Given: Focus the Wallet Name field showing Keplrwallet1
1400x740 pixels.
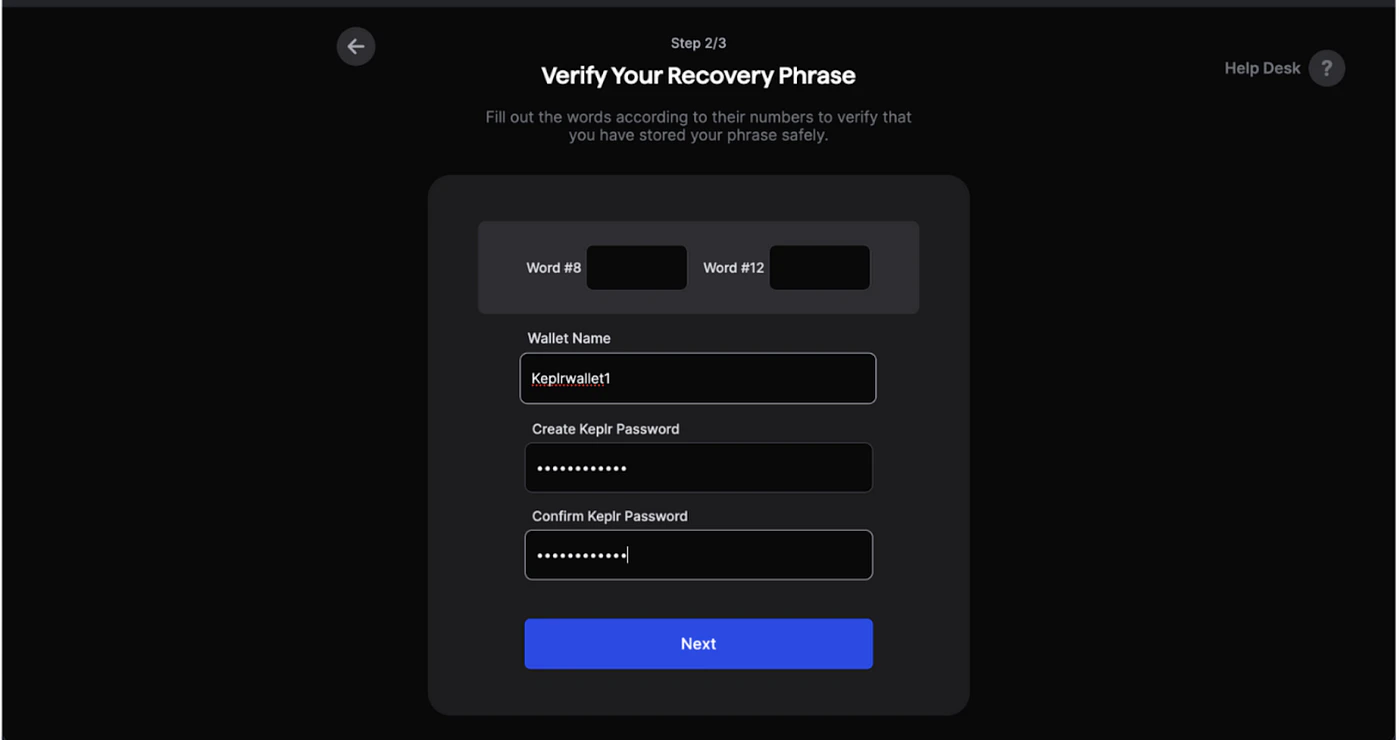Looking at the screenshot, I should coord(698,378).
